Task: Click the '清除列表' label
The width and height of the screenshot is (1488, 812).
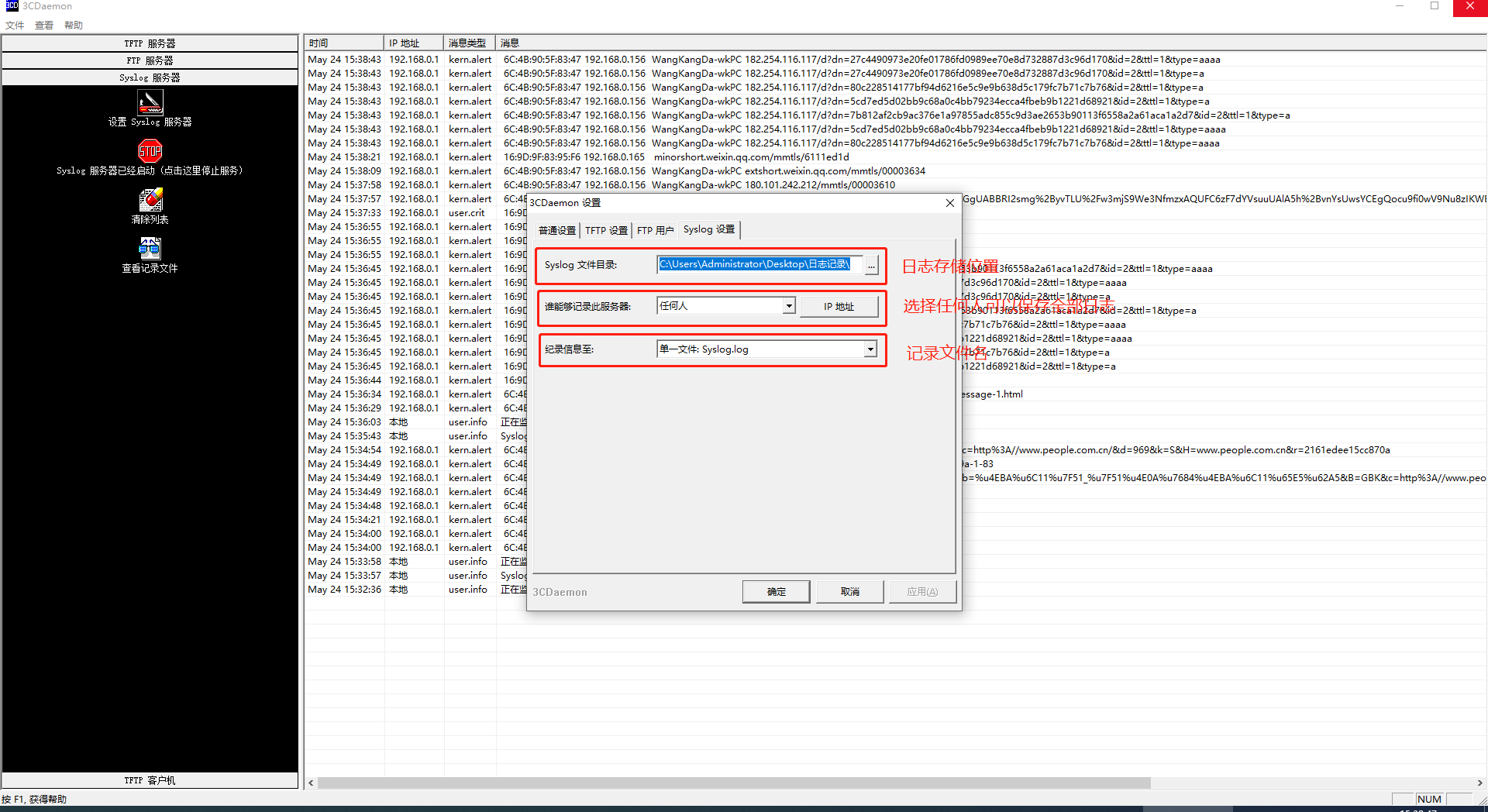Action: [x=150, y=219]
